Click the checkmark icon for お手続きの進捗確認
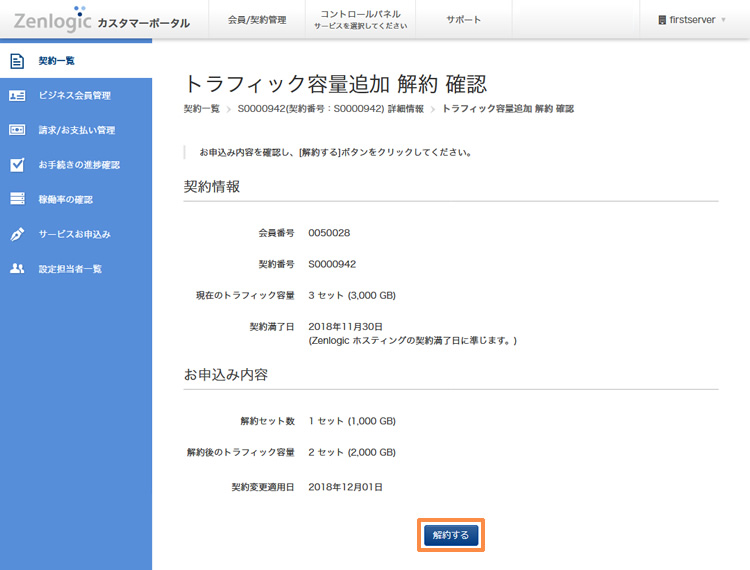Image resolution: width=750 pixels, height=570 pixels. pyautogui.click(x=17, y=165)
